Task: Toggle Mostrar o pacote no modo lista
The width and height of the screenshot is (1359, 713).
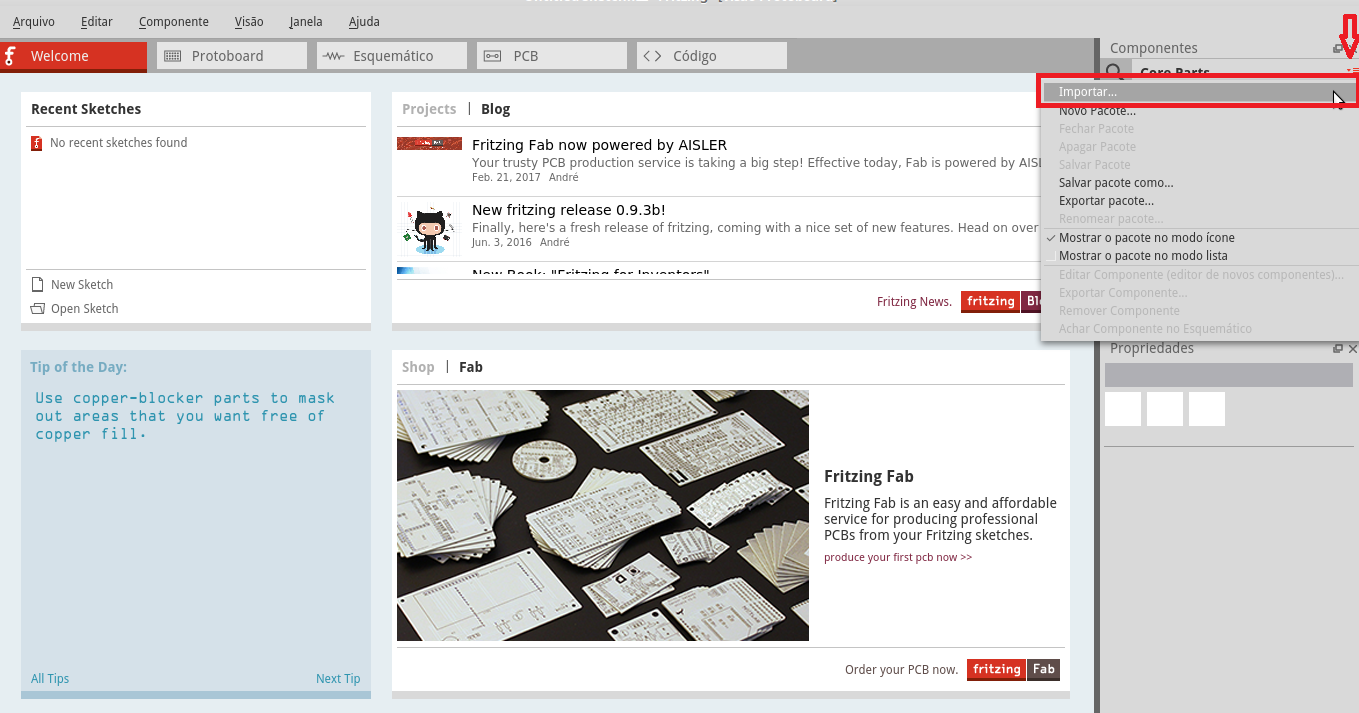Action: click(1198, 256)
